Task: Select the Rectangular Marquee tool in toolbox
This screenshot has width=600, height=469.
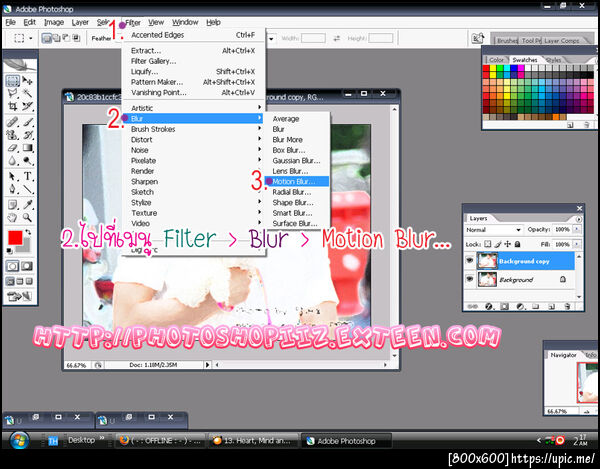Action: [x=12, y=81]
